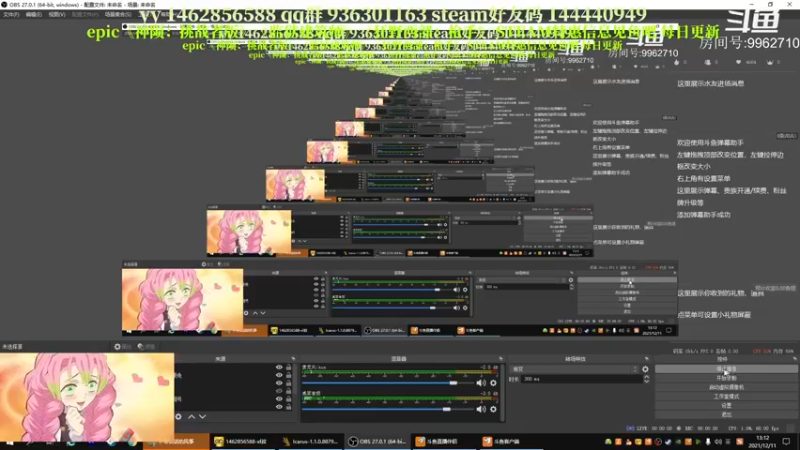
Task: Show the hidden fourth source via eye
Action: coord(279,391)
